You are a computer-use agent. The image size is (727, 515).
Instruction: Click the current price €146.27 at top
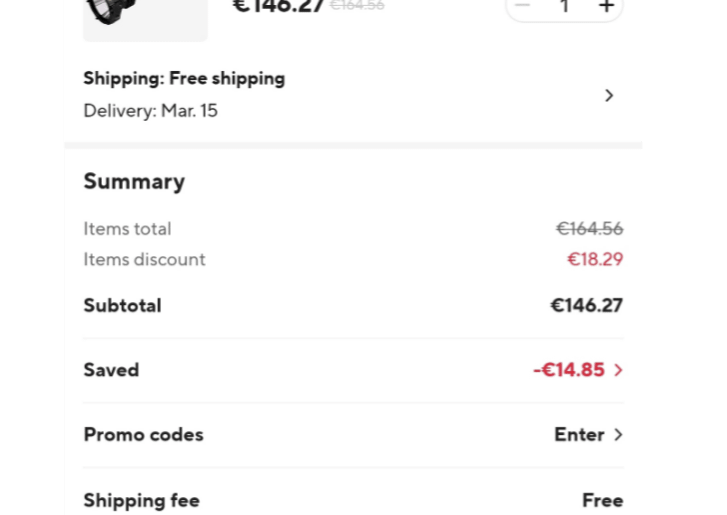point(278,6)
